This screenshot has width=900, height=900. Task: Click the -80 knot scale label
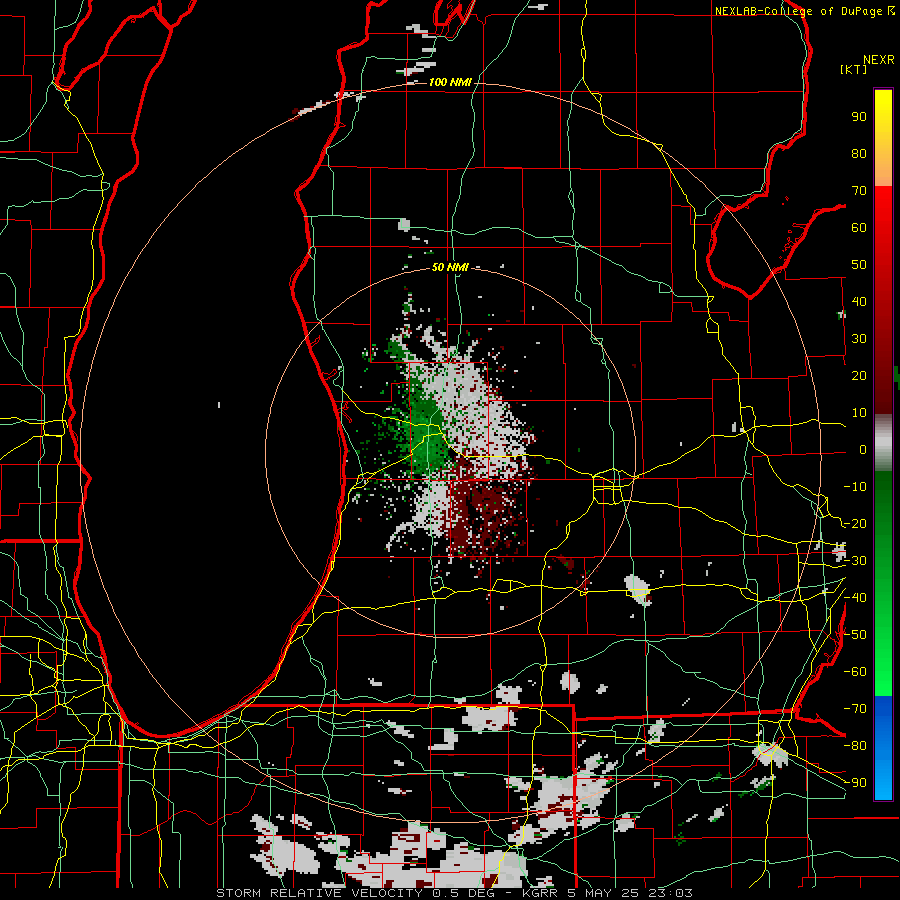855,746
